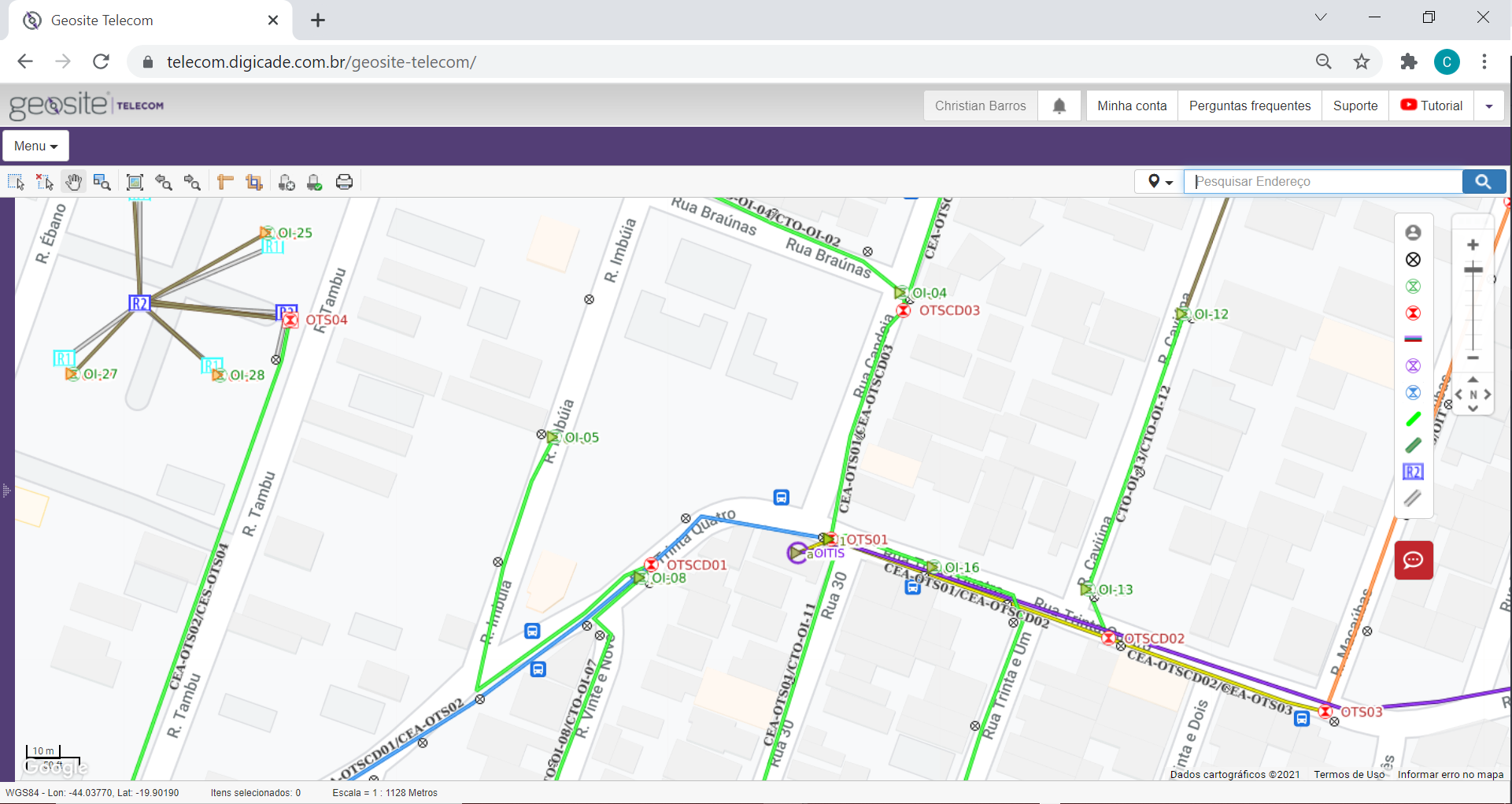Image resolution: width=1512 pixels, height=804 pixels.
Task: Click the OI-05 terminal box on map
Action: (553, 437)
